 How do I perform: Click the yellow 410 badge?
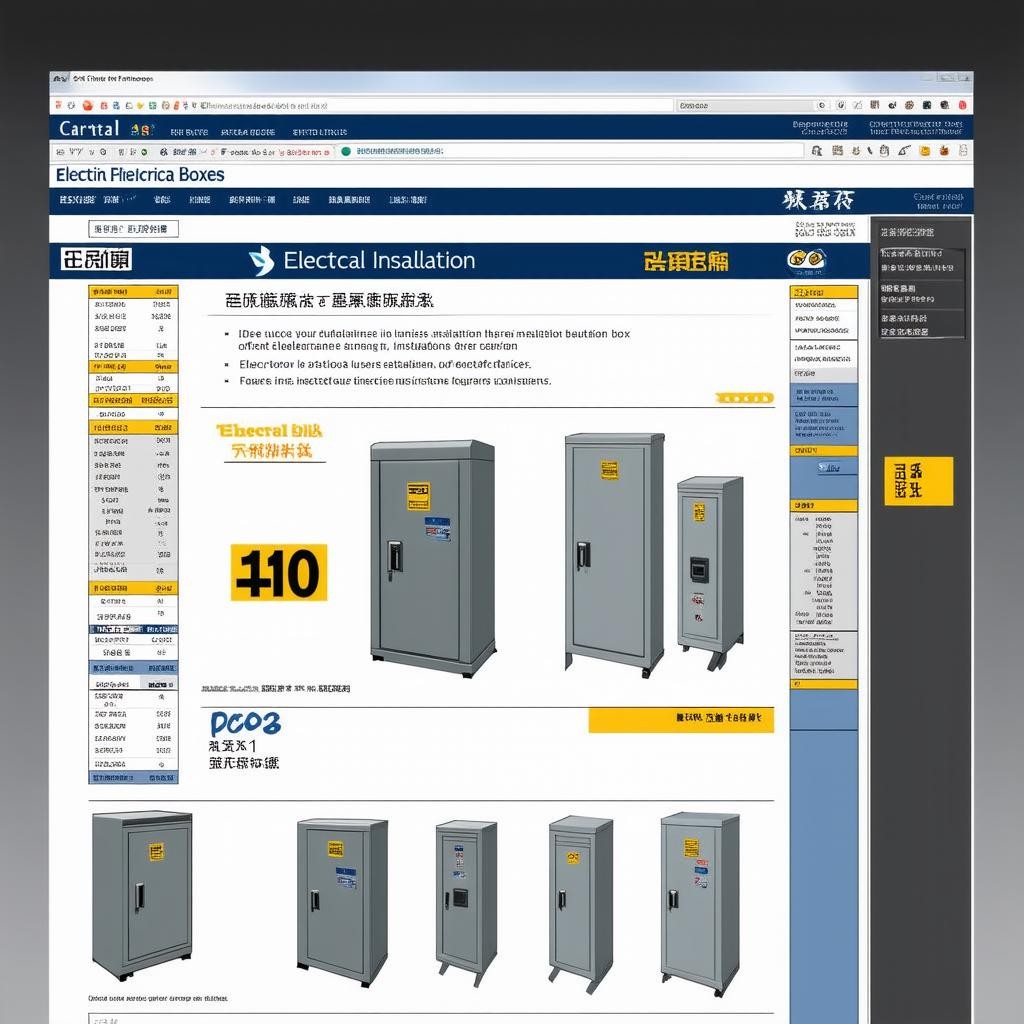click(279, 573)
